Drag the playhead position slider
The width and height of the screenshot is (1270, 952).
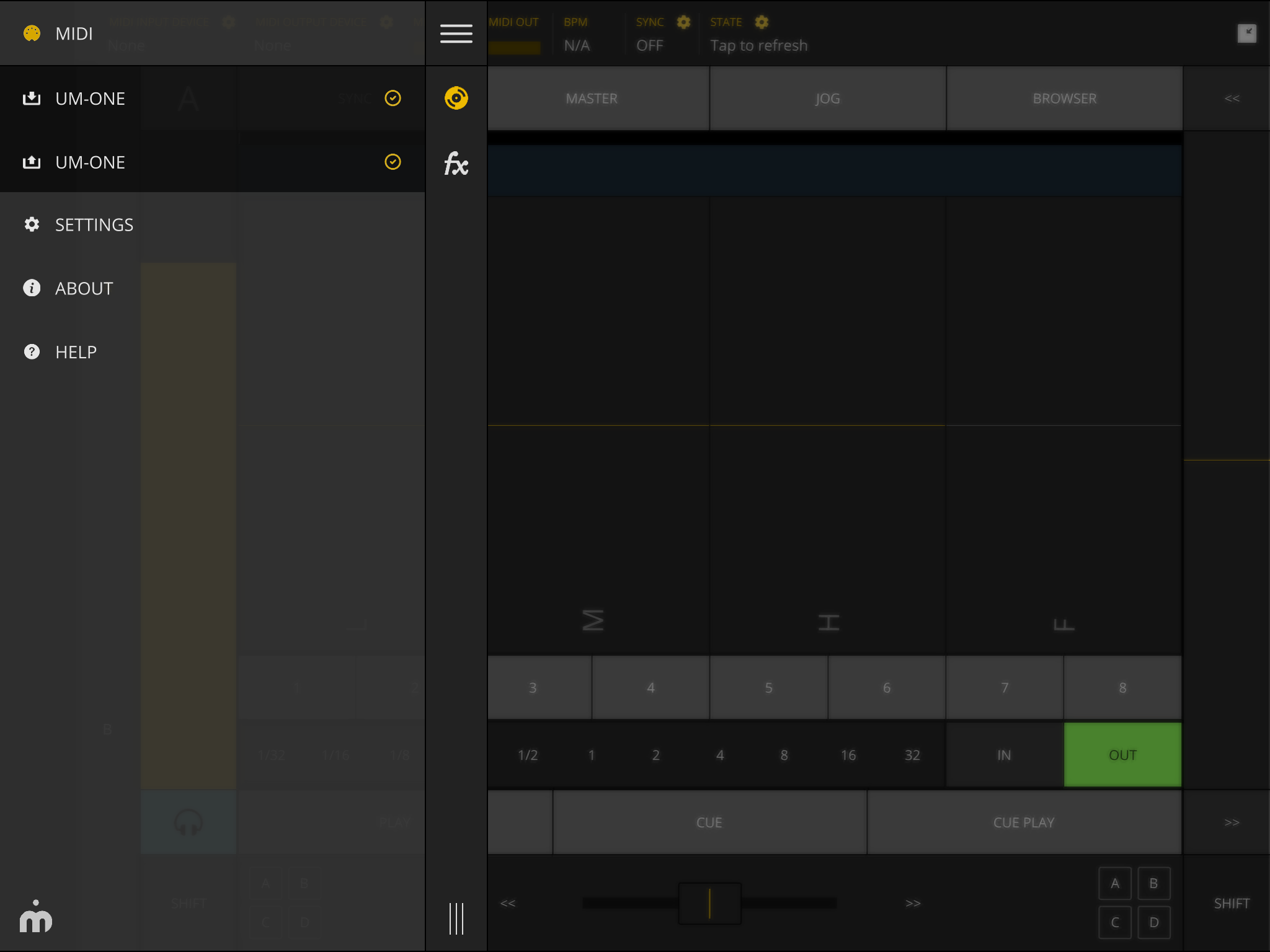[711, 902]
